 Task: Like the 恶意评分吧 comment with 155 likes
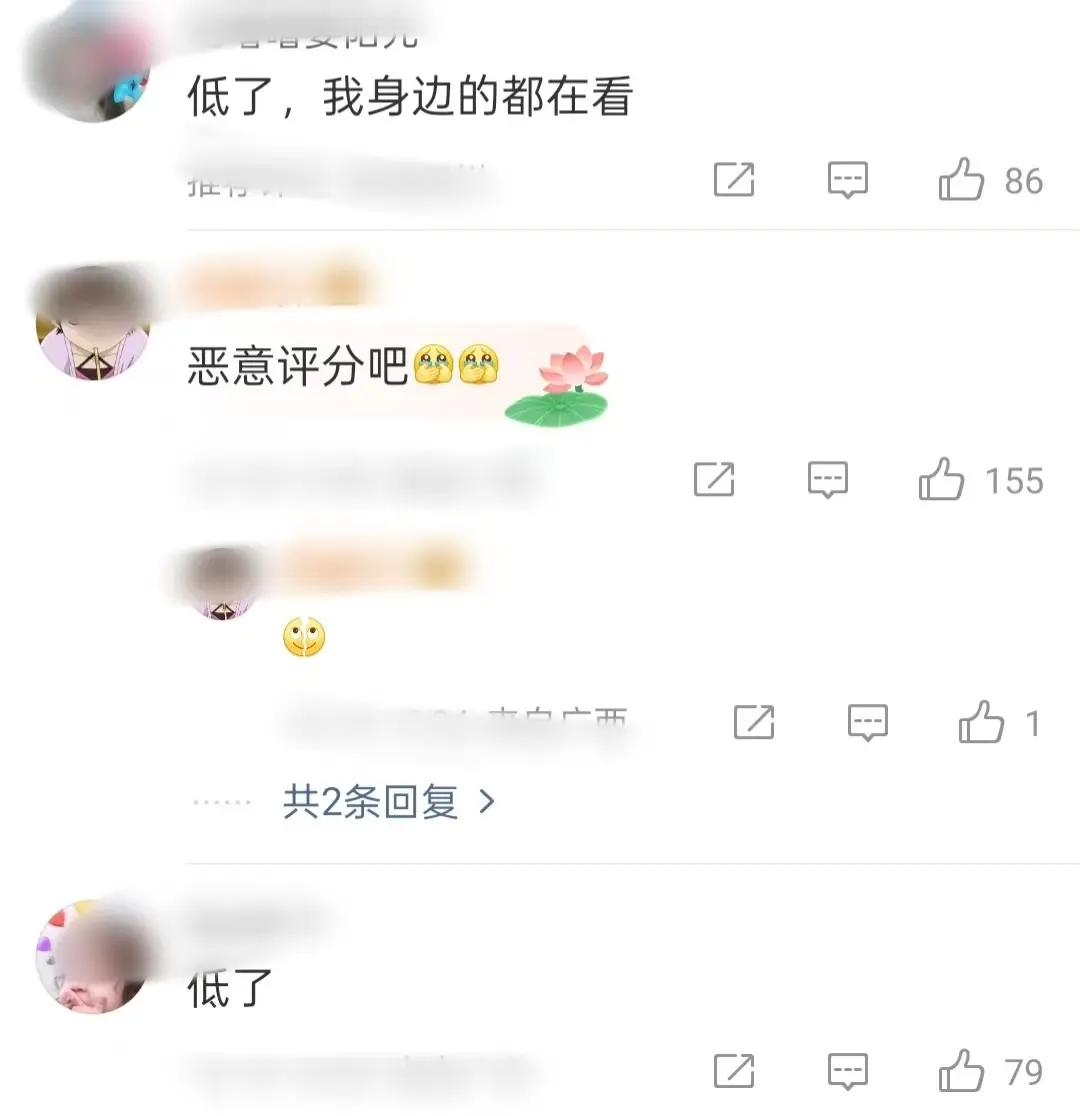tap(980, 480)
